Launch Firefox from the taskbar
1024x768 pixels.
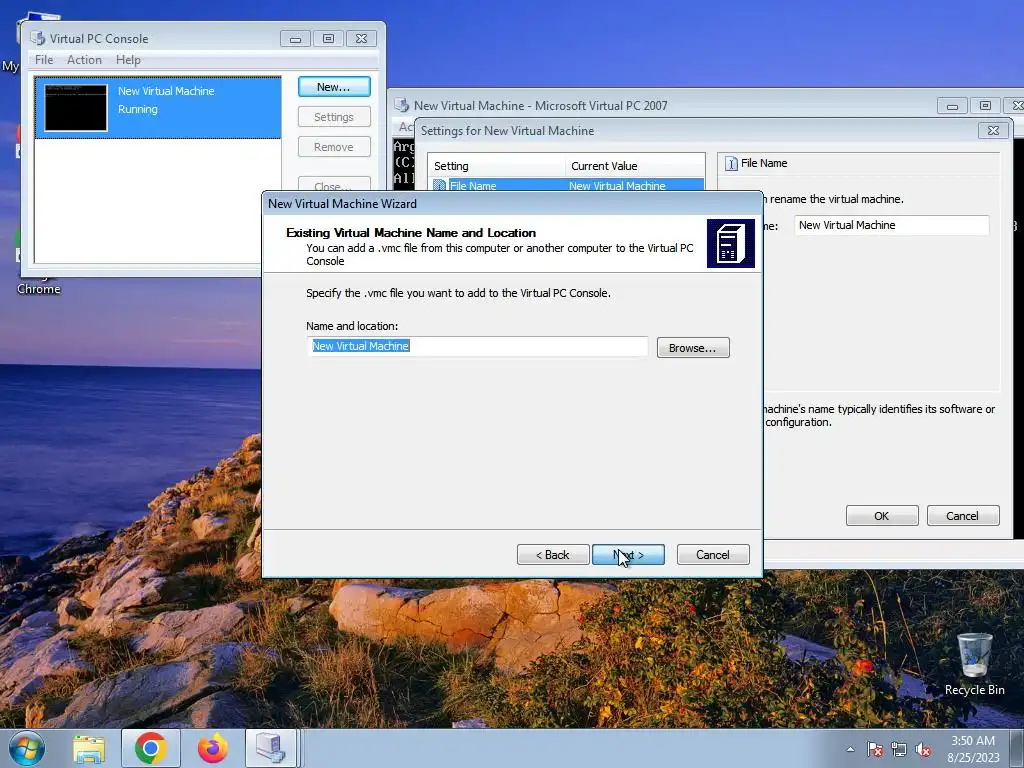click(x=213, y=748)
